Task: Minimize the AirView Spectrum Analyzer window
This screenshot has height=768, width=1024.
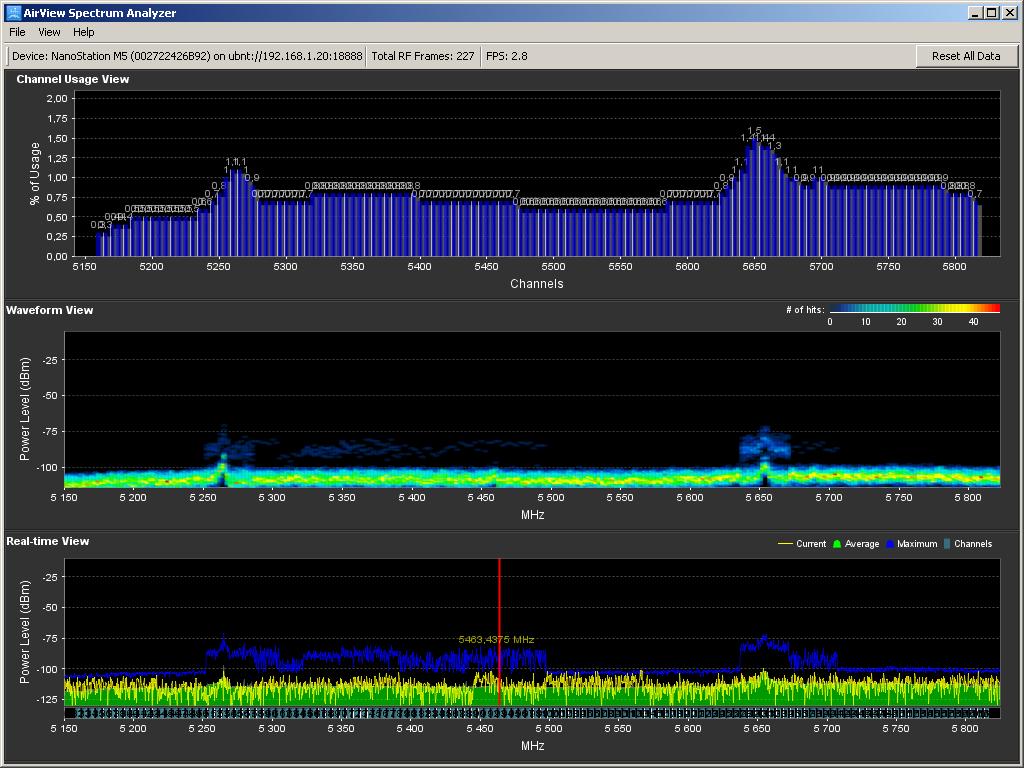Action: point(975,13)
